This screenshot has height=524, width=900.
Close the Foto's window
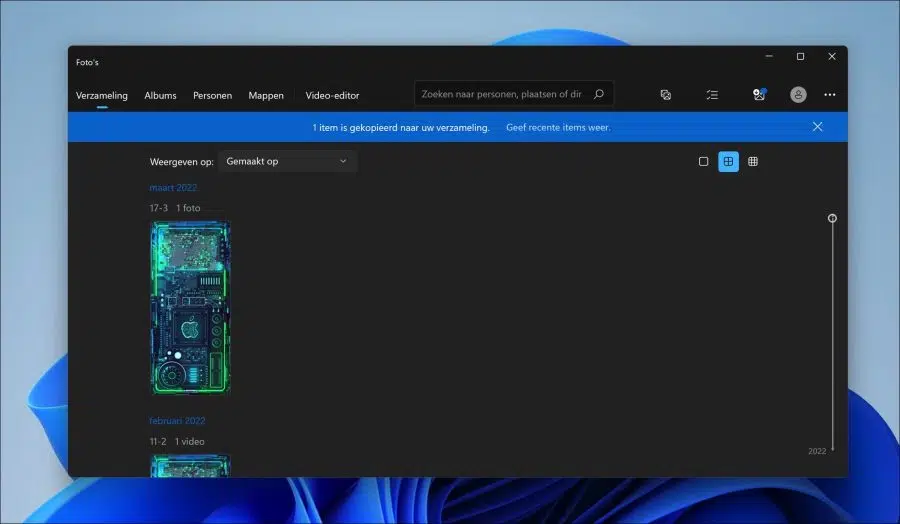click(x=832, y=56)
